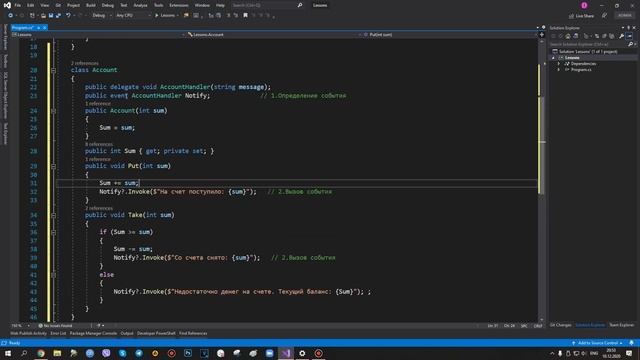Click the Solution Explorer Properties wrench icon
640x360 pixels.
(621, 36)
